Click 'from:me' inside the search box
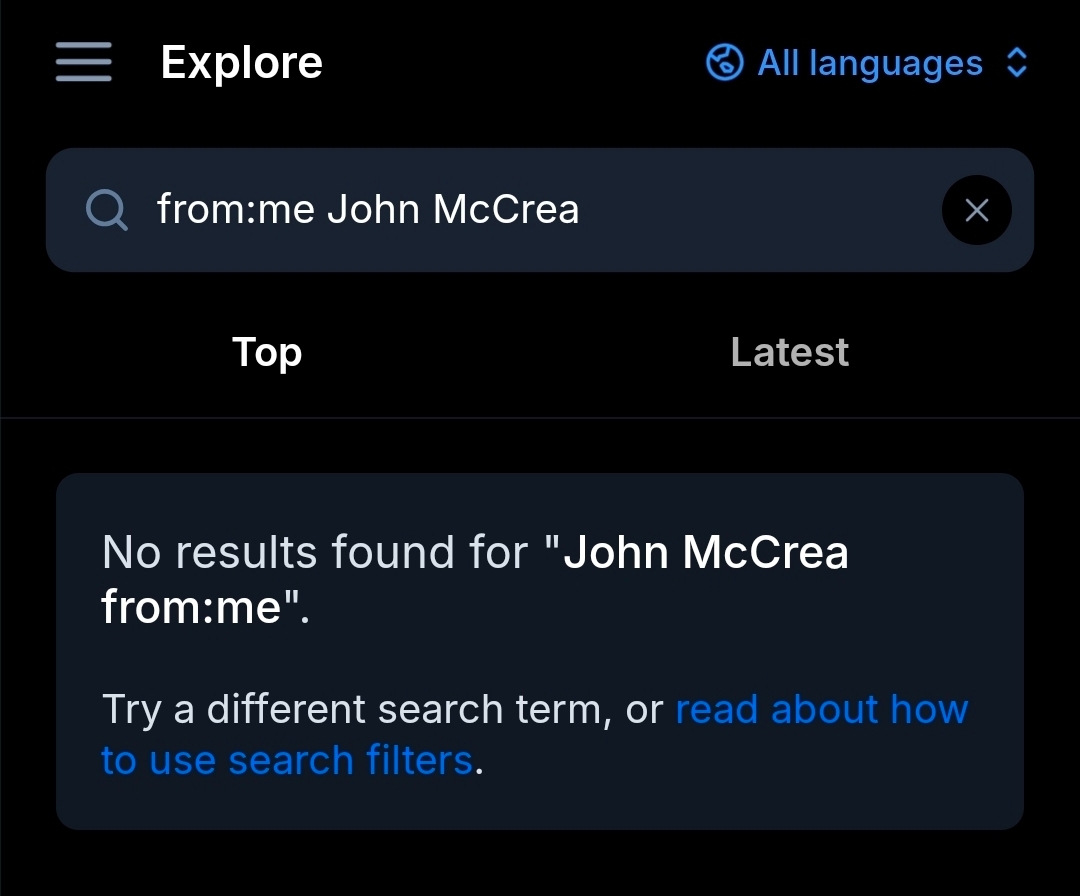 (x=236, y=210)
